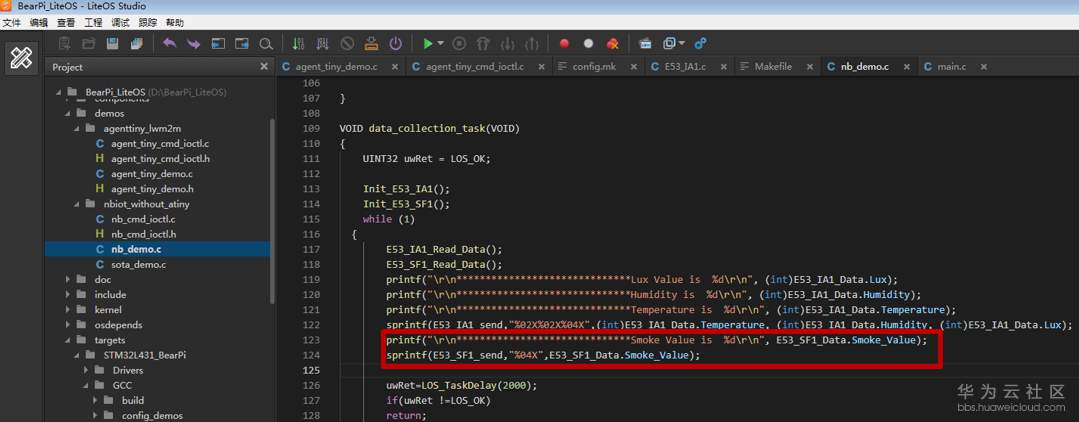Click the Open Folder toolbar icon
The width and height of the screenshot is (1079, 422).
(x=88, y=43)
